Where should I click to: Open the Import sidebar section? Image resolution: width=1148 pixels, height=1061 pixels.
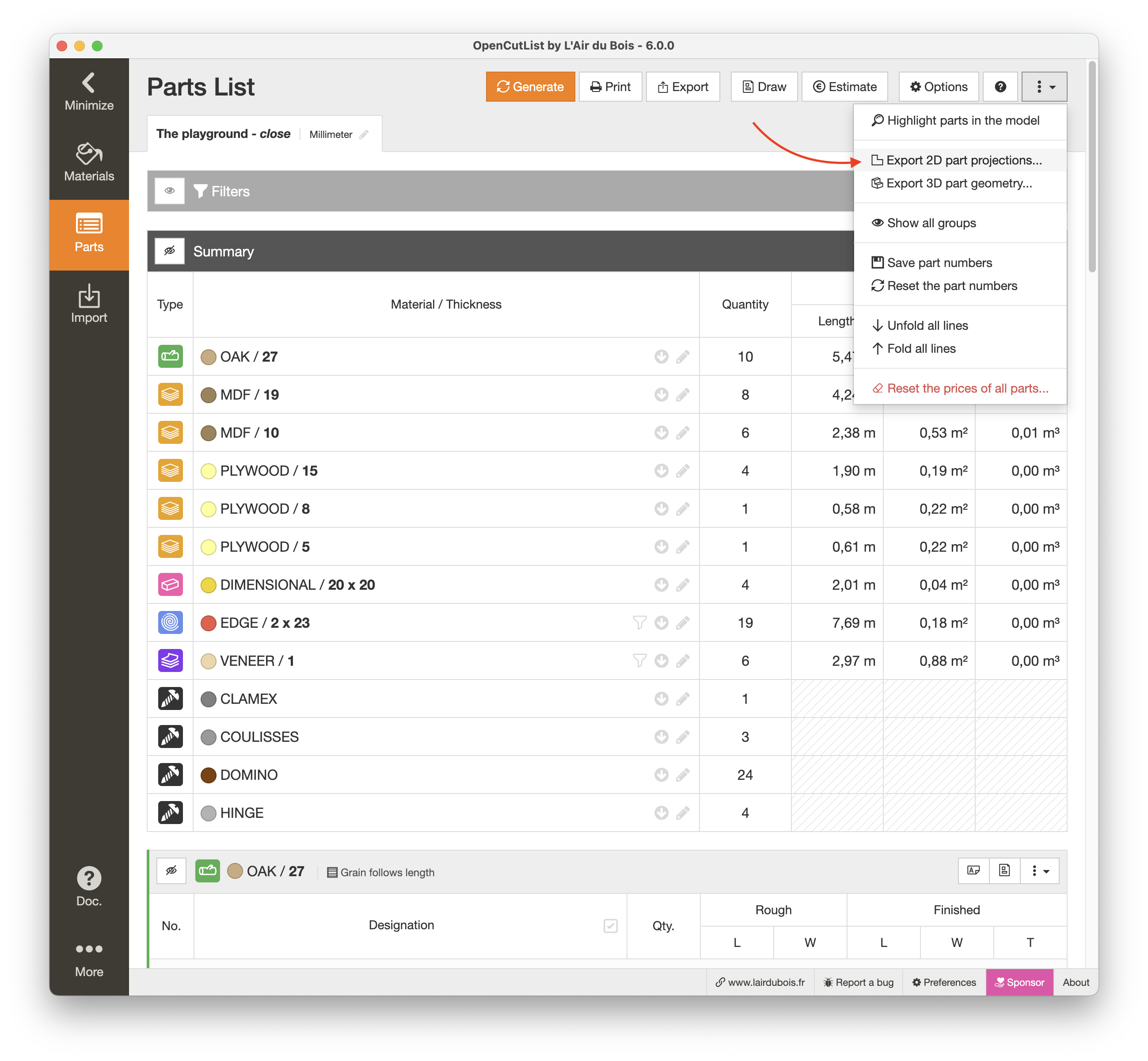point(89,304)
